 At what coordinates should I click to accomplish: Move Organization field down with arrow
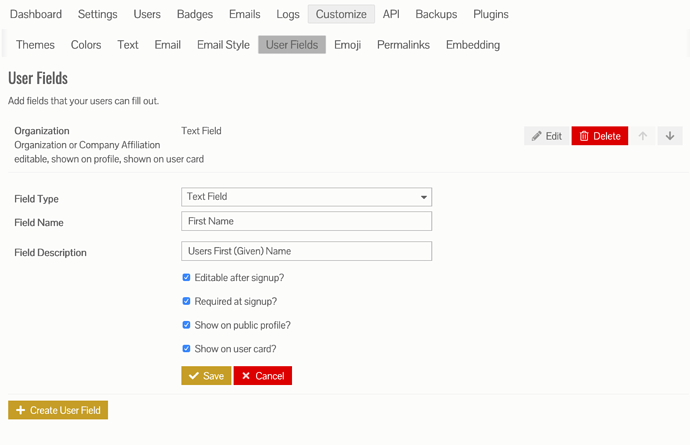pyautogui.click(x=670, y=136)
